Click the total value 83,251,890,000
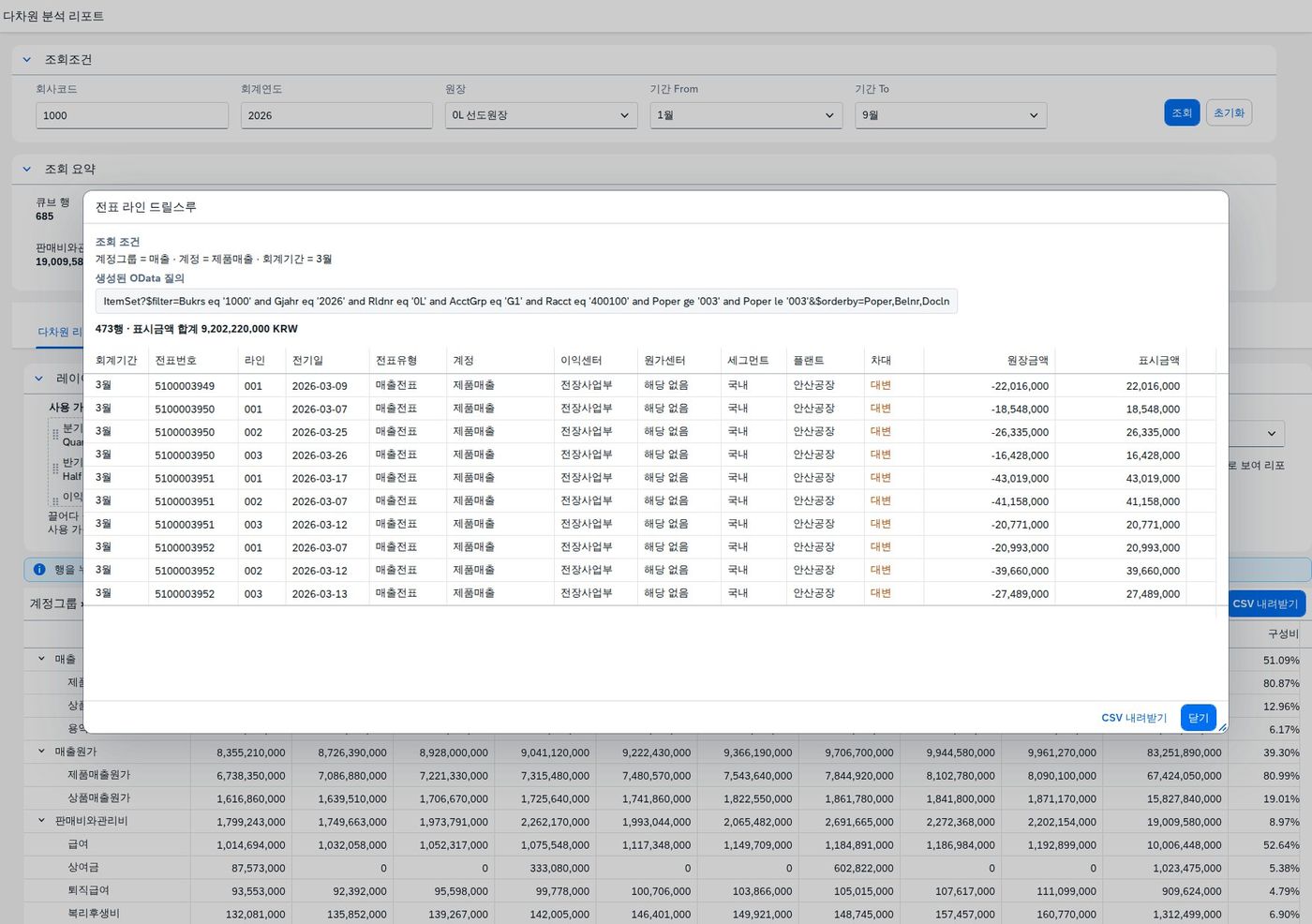The width and height of the screenshot is (1312, 924). tap(1184, 753)
